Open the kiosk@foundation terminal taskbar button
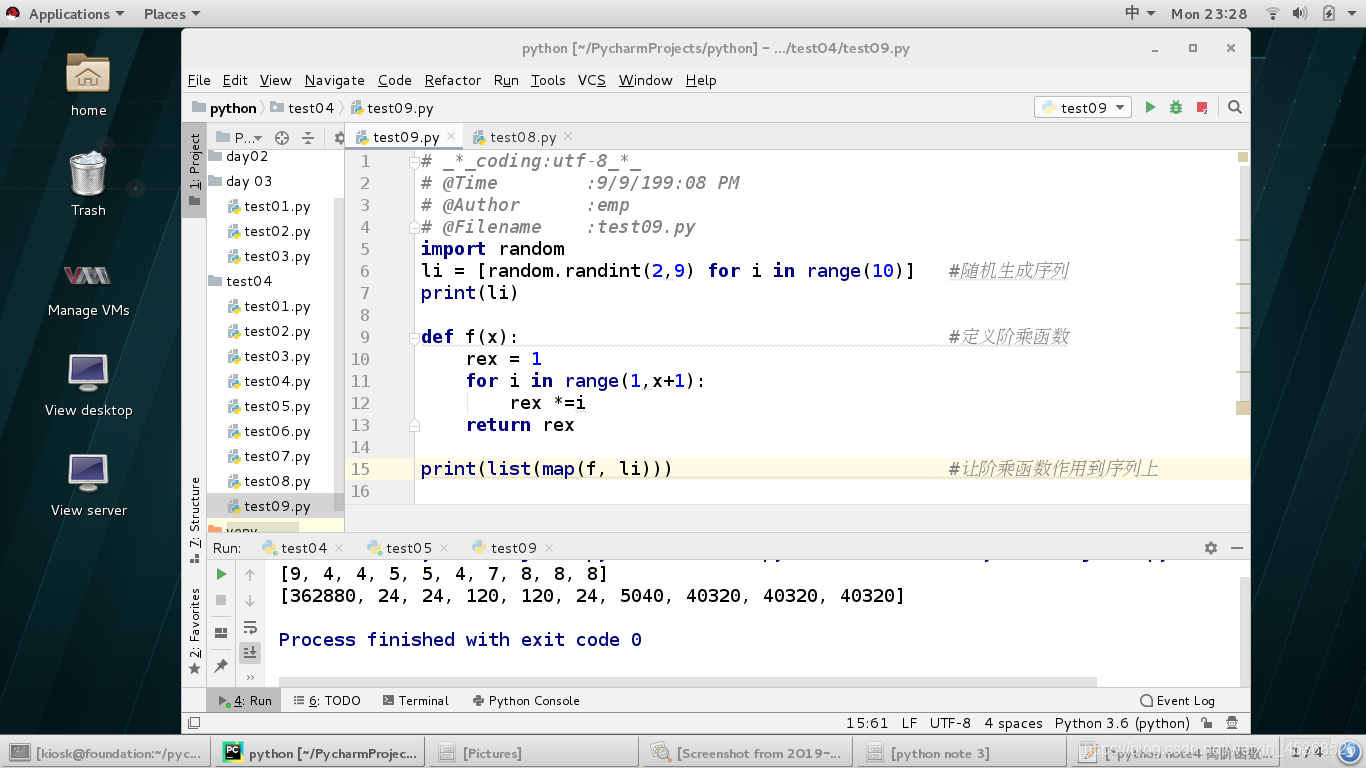Image resolution: width=1366 pixels, height=768 pixels. point(107,753)
